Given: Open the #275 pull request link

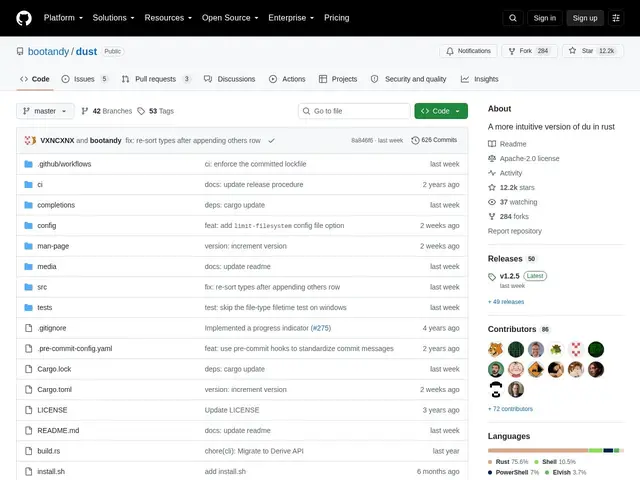Looking at the screenshot, I should [x=321, y=328].
